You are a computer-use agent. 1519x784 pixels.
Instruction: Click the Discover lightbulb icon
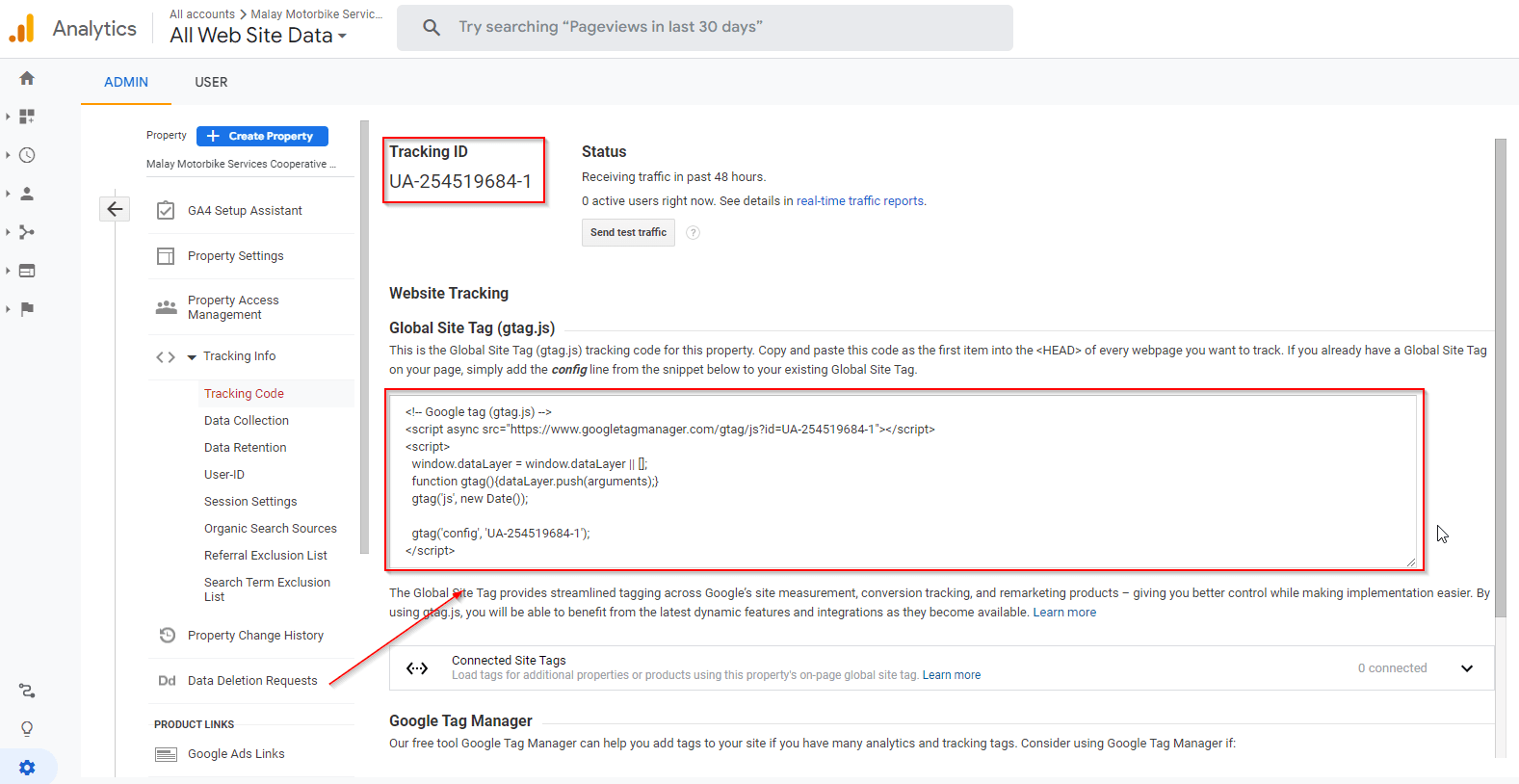pos(27,729)
